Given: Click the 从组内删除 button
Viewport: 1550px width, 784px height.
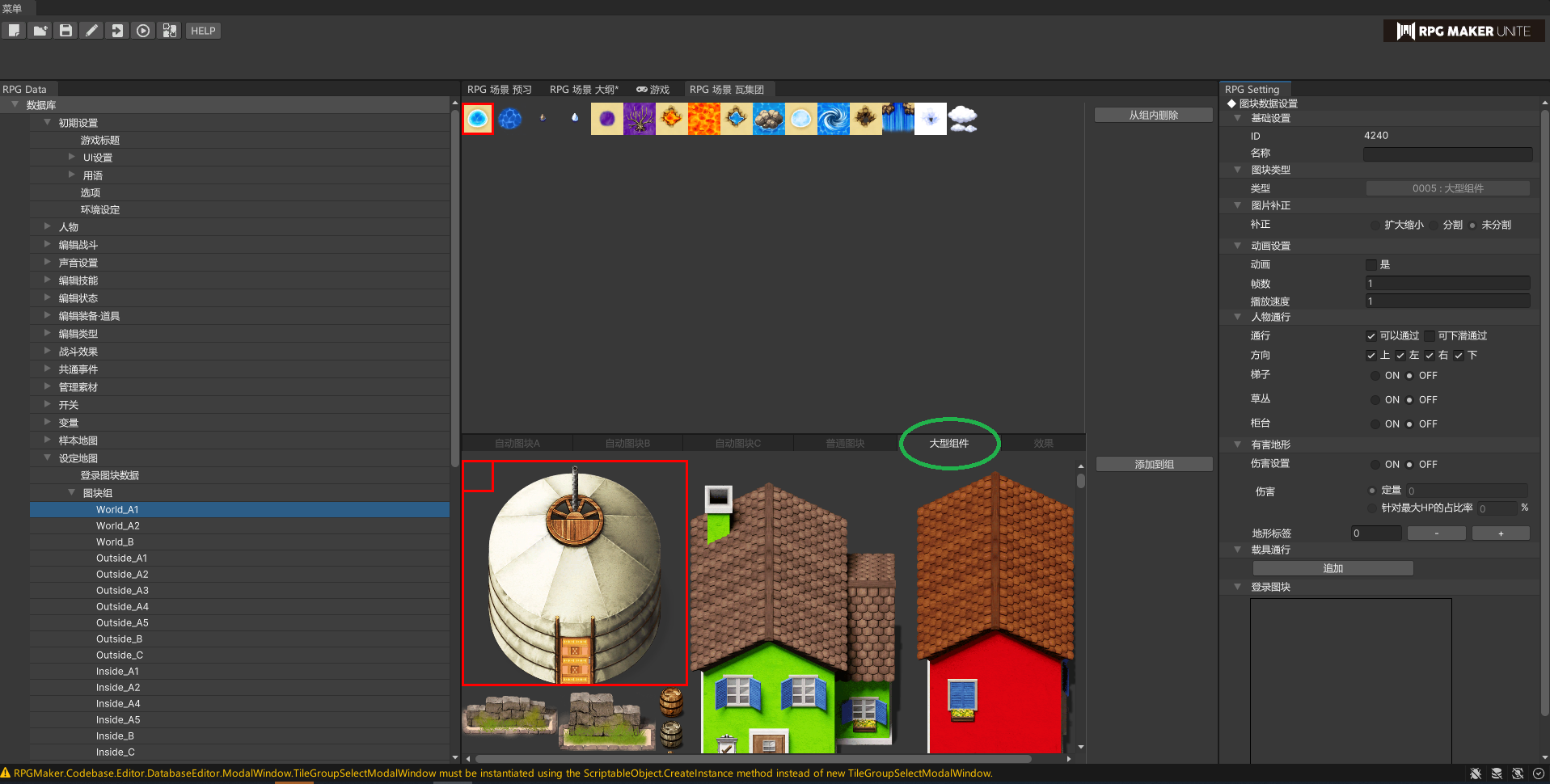Looking at the screenshot, I should (x=1153, y=116).
